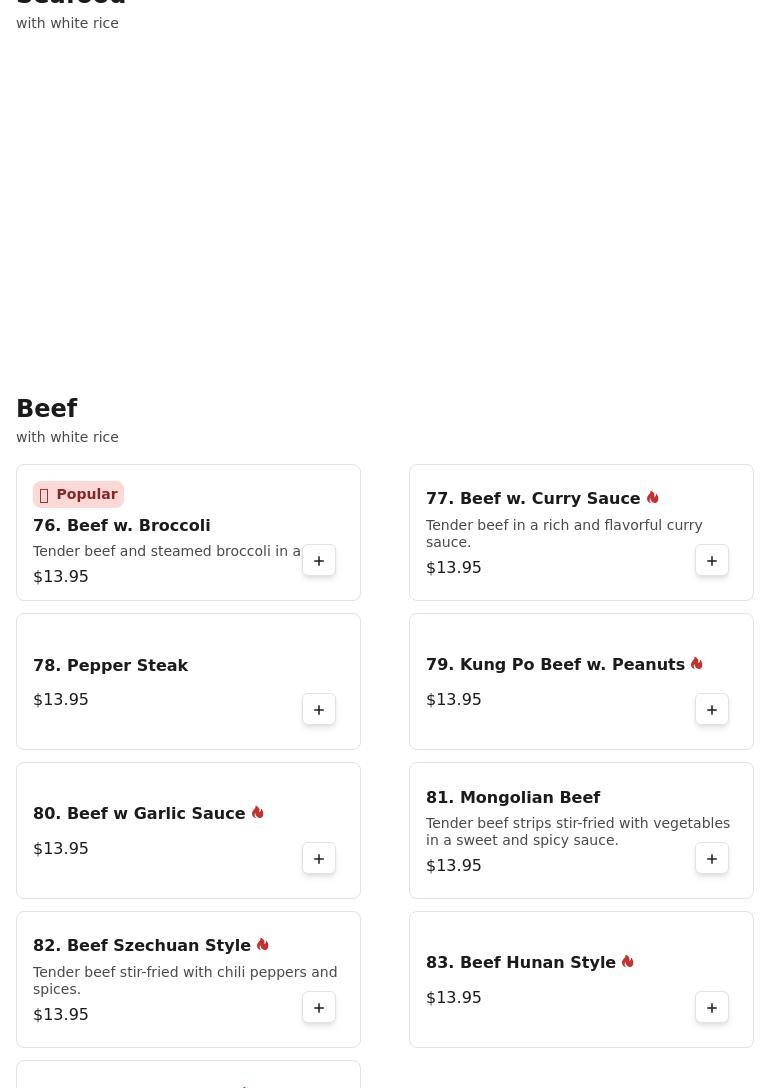Add Kung Po Beef w. Peanuts
Screen dimensions: 770x1088
712,710
